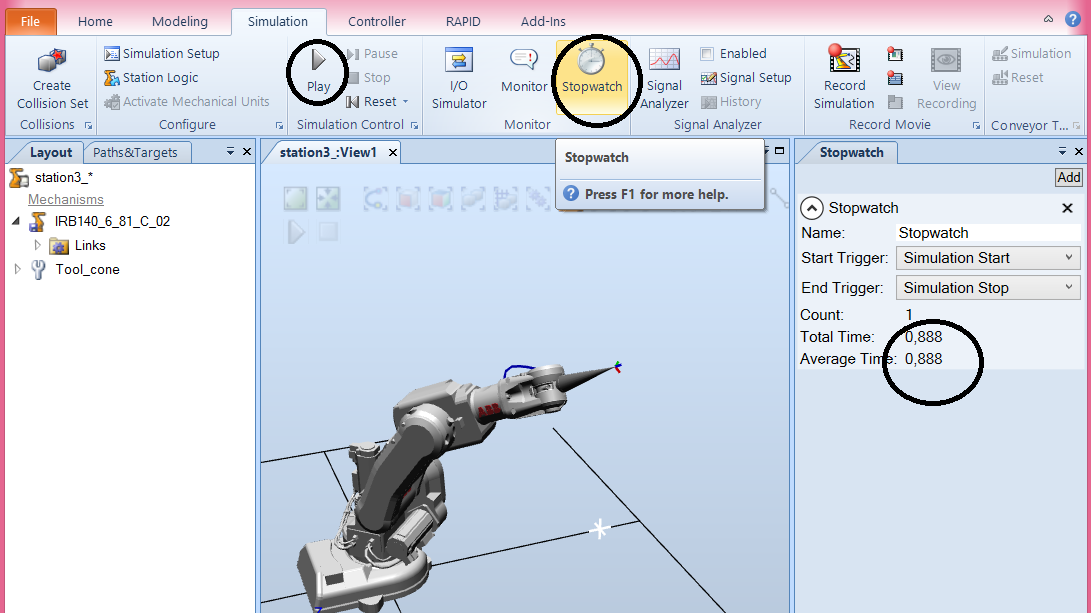Click the Add button in the Stopwatch panel
The width and height of the screenshot is (1091, 613).
pyautogui.click(x=1069, y=176)
